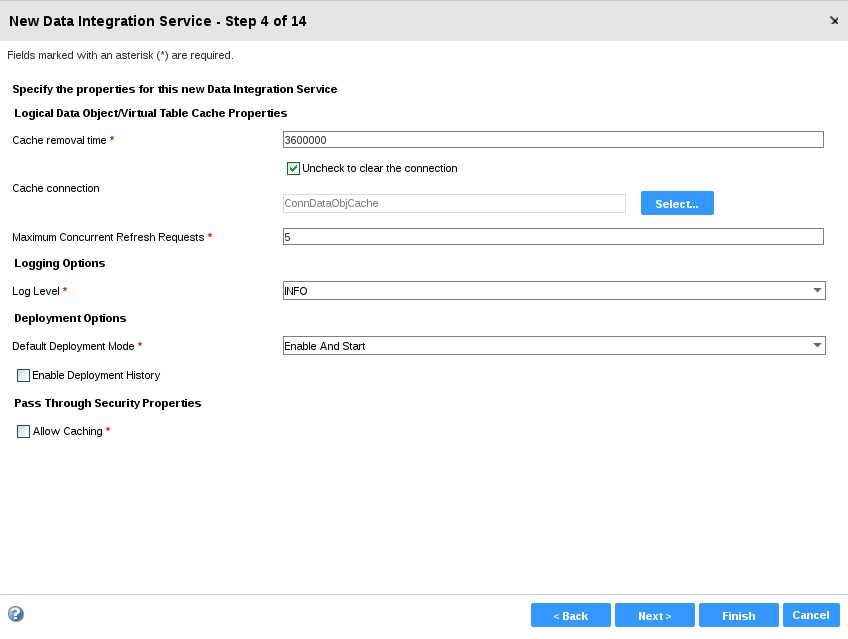Viewport: 848px width, 639px height.
Task: Tick the Allow Caching checkbox
Action: click(x=23, y=431)
